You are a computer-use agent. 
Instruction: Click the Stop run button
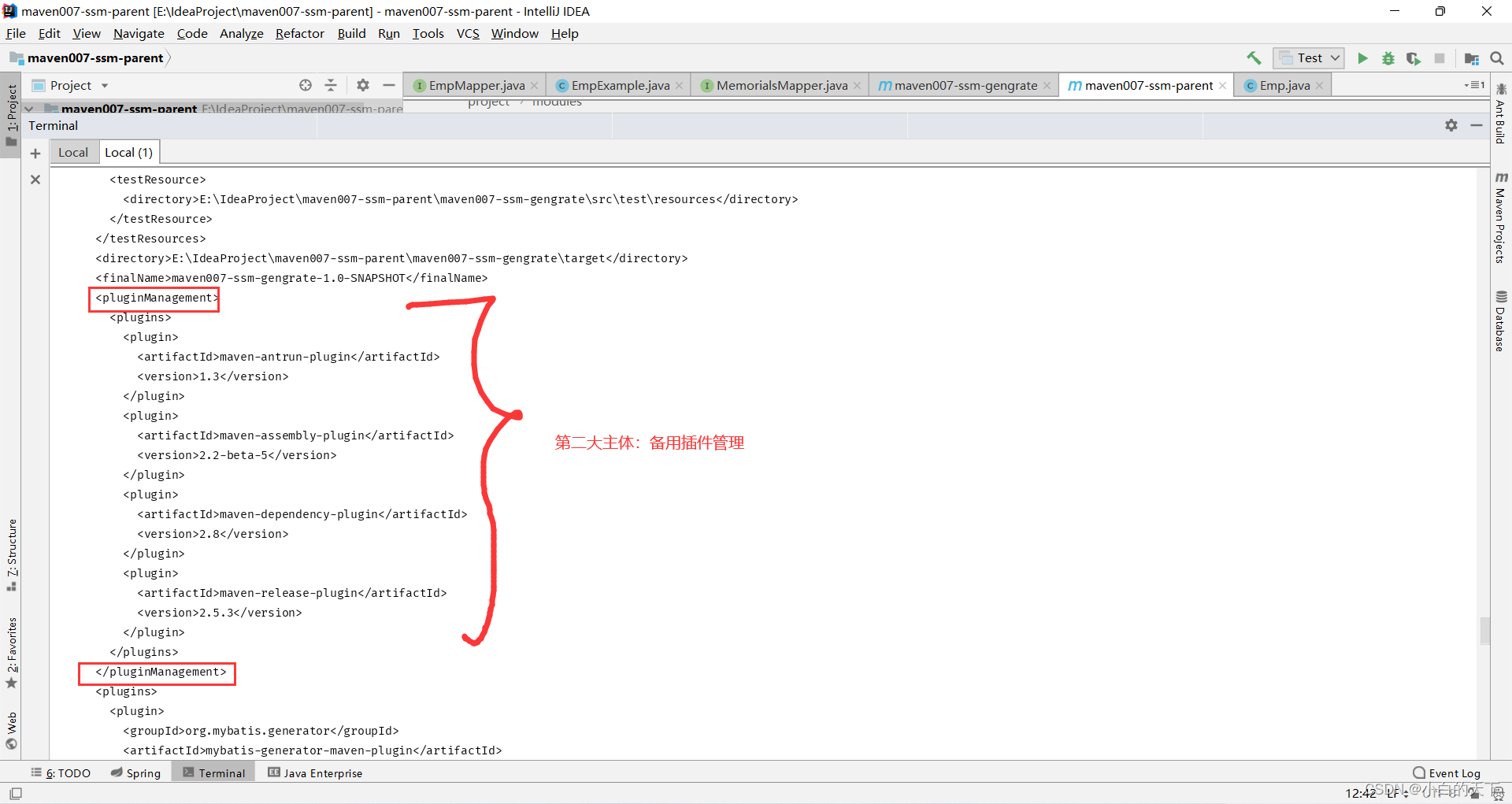(x=1440, y=58)
